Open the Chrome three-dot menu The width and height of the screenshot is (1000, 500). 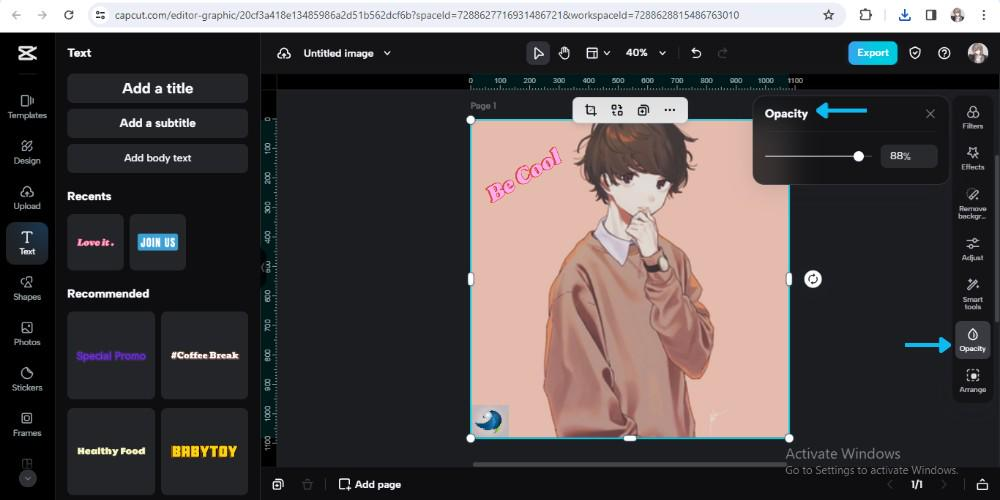[x=984, y=15]
